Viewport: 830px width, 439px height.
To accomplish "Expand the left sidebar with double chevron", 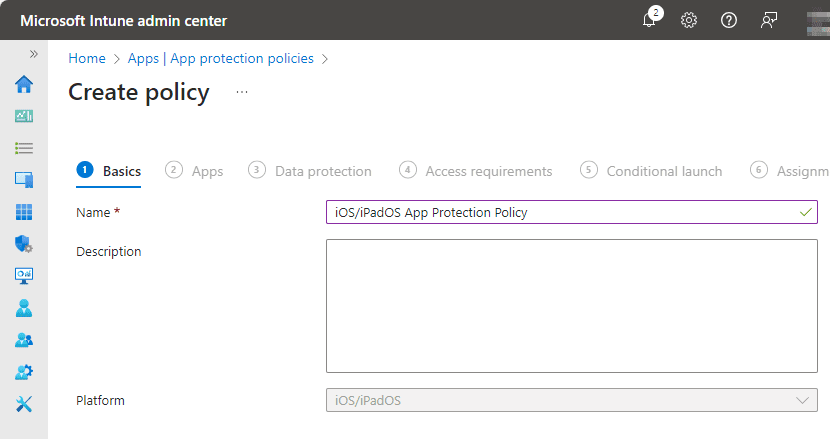I will tap(33, 54).
